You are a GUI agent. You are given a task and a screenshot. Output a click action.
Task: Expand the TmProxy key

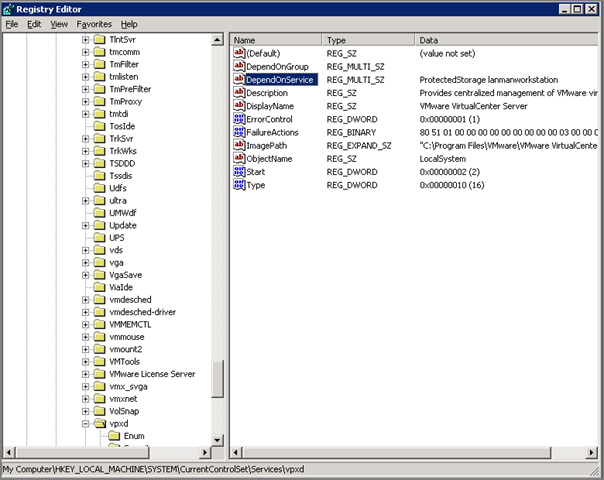[86, 102]
